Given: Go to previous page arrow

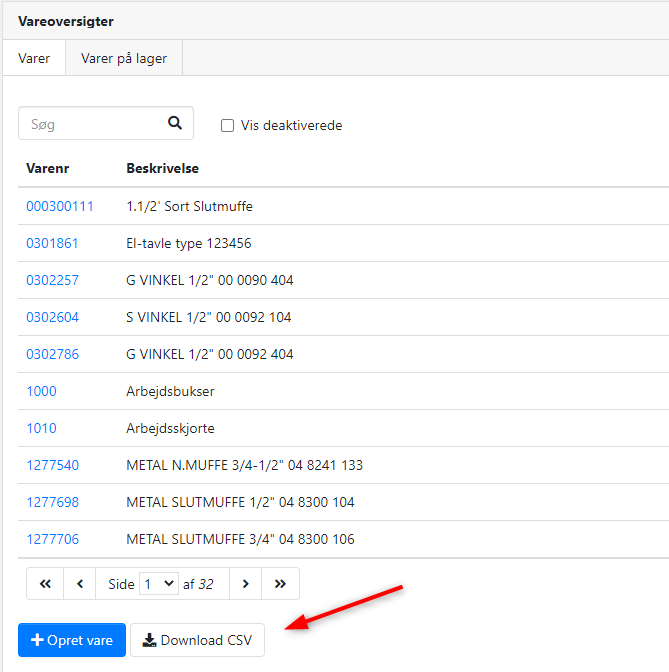Looking at the screenshot, I should pyautogui.click(x=79, y=584).
